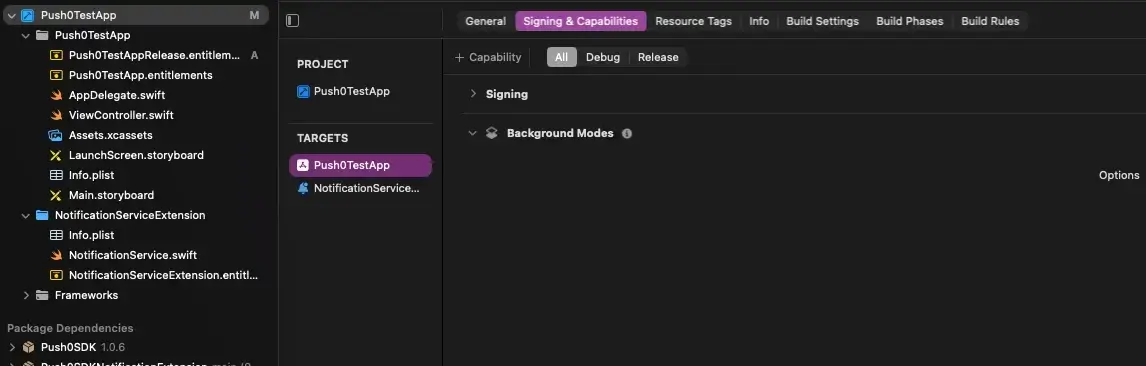Click the Push0TestAppRelease entitlements file icon
Image resolution: width=1146 pixels, height=366 pixels.
pyautogui.click(x=56, y=56)
